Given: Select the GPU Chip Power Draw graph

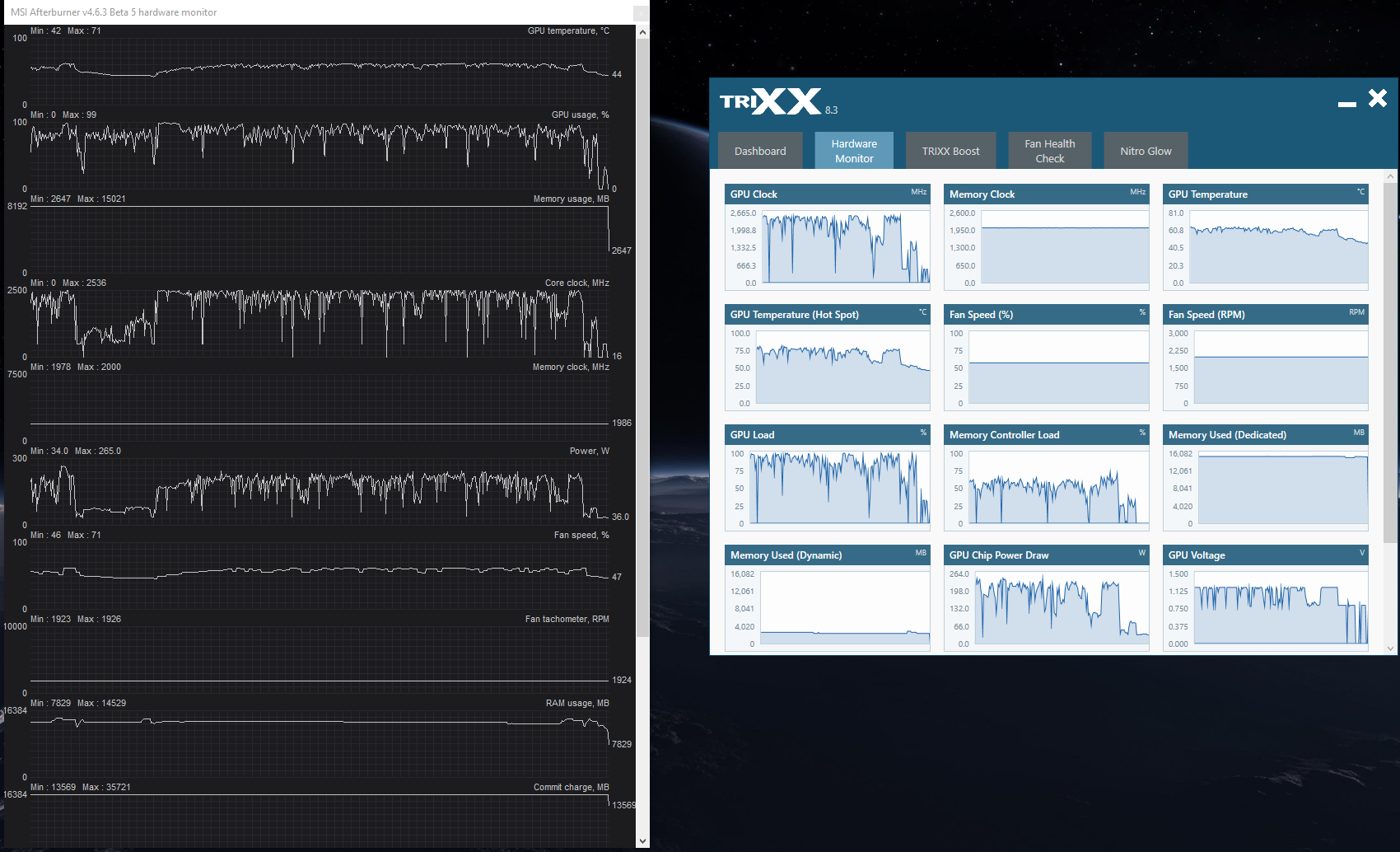Looking at the screenshot, I should tap(1047, 598).
